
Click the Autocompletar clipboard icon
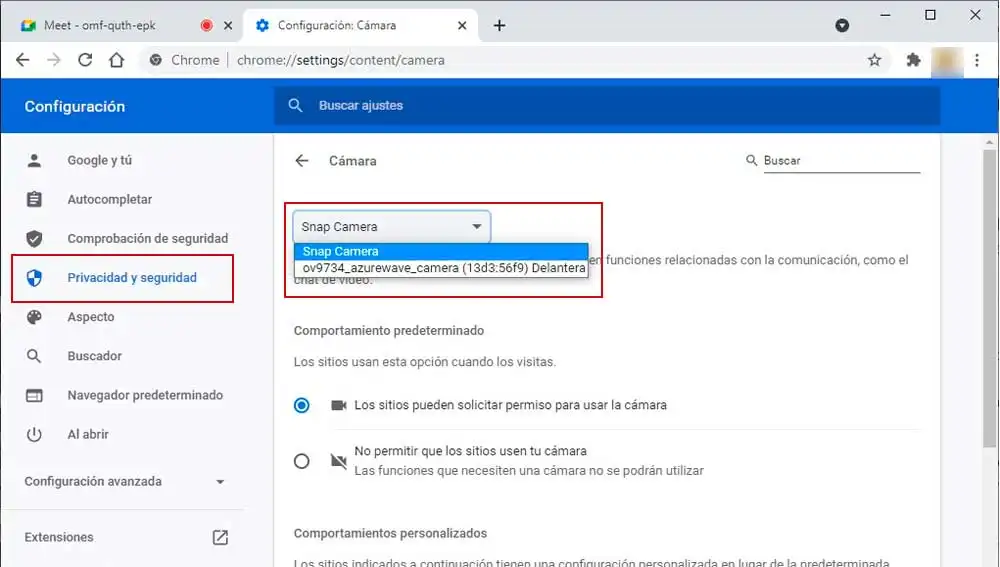(34, 199)
